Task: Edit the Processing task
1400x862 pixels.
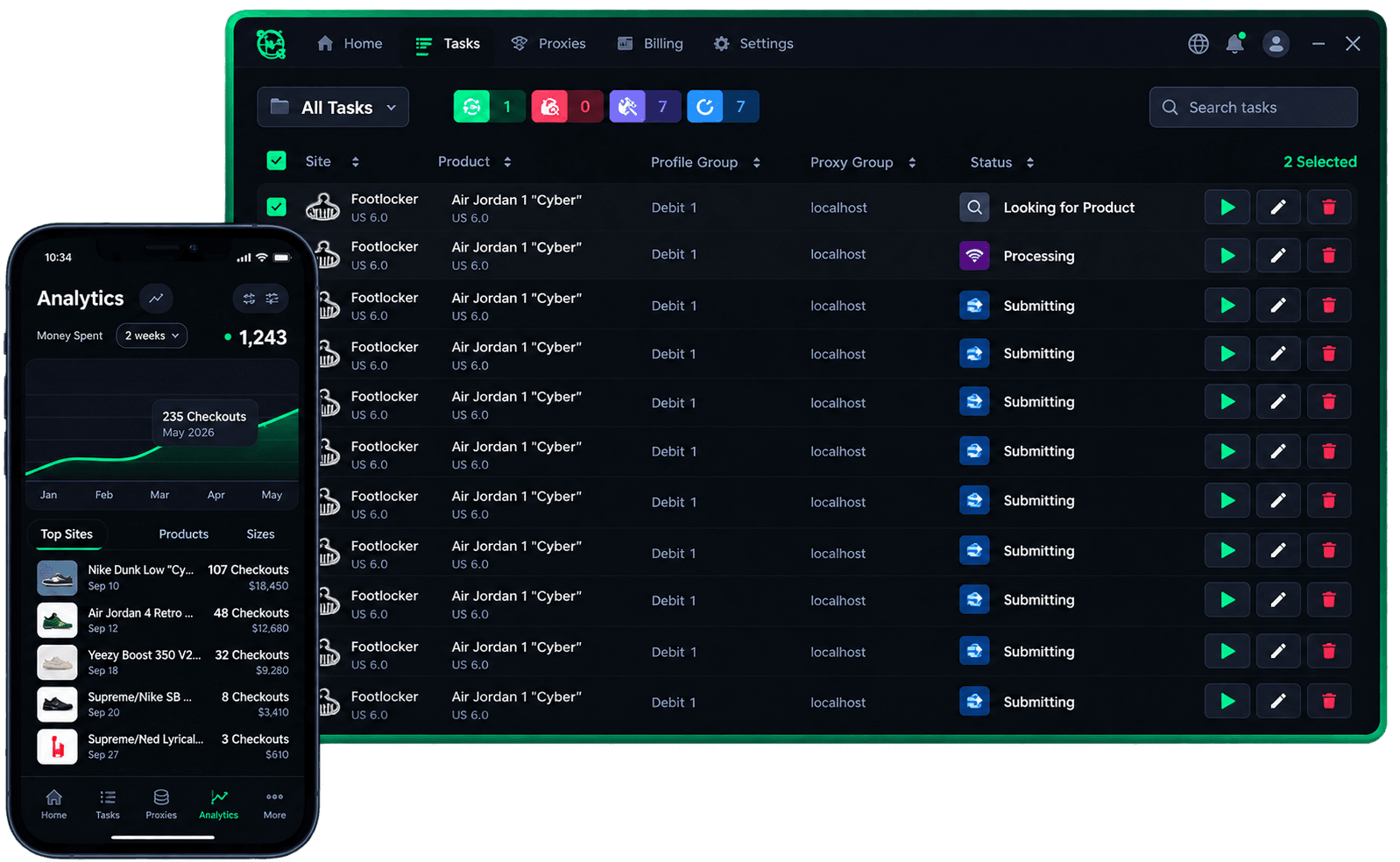Action: (1278, 256)
